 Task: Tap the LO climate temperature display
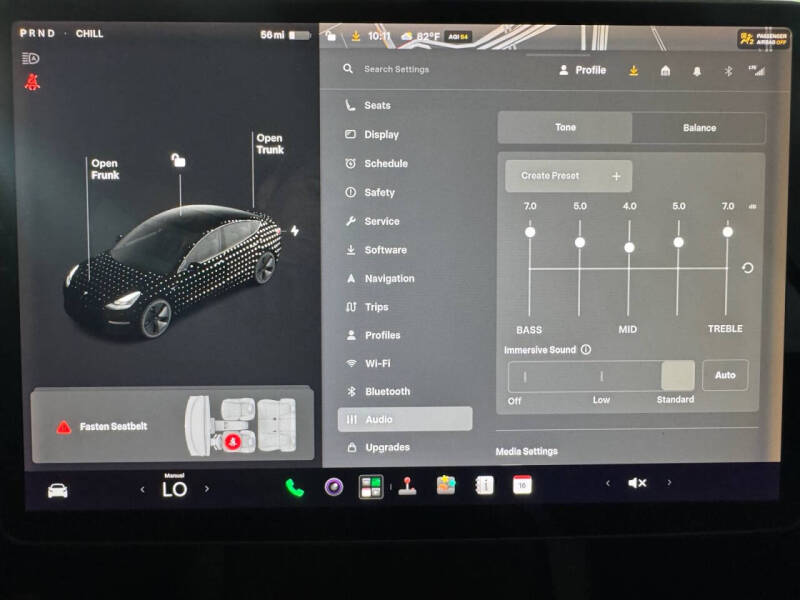(x=174, y=487)
